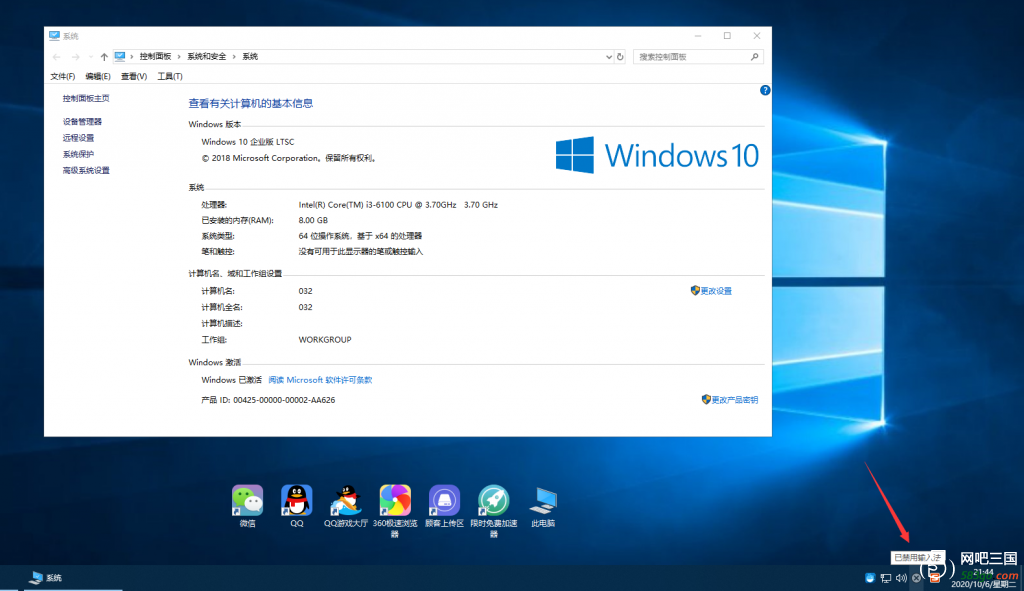Launch QQ游戏大厅 from the desktop
The height and width of the screenshot is (591, 1024).
coord(346,500)
